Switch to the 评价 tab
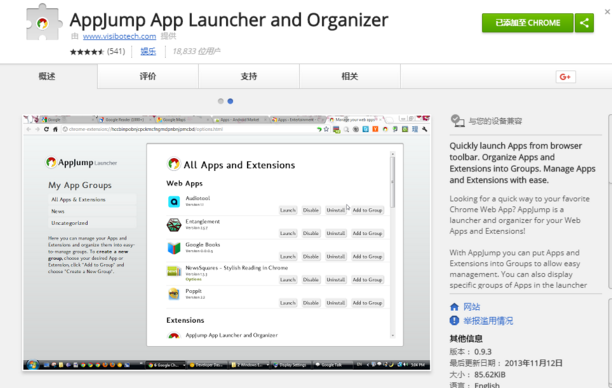Viewport: 612px width, 388px height. tap(148, 76)
